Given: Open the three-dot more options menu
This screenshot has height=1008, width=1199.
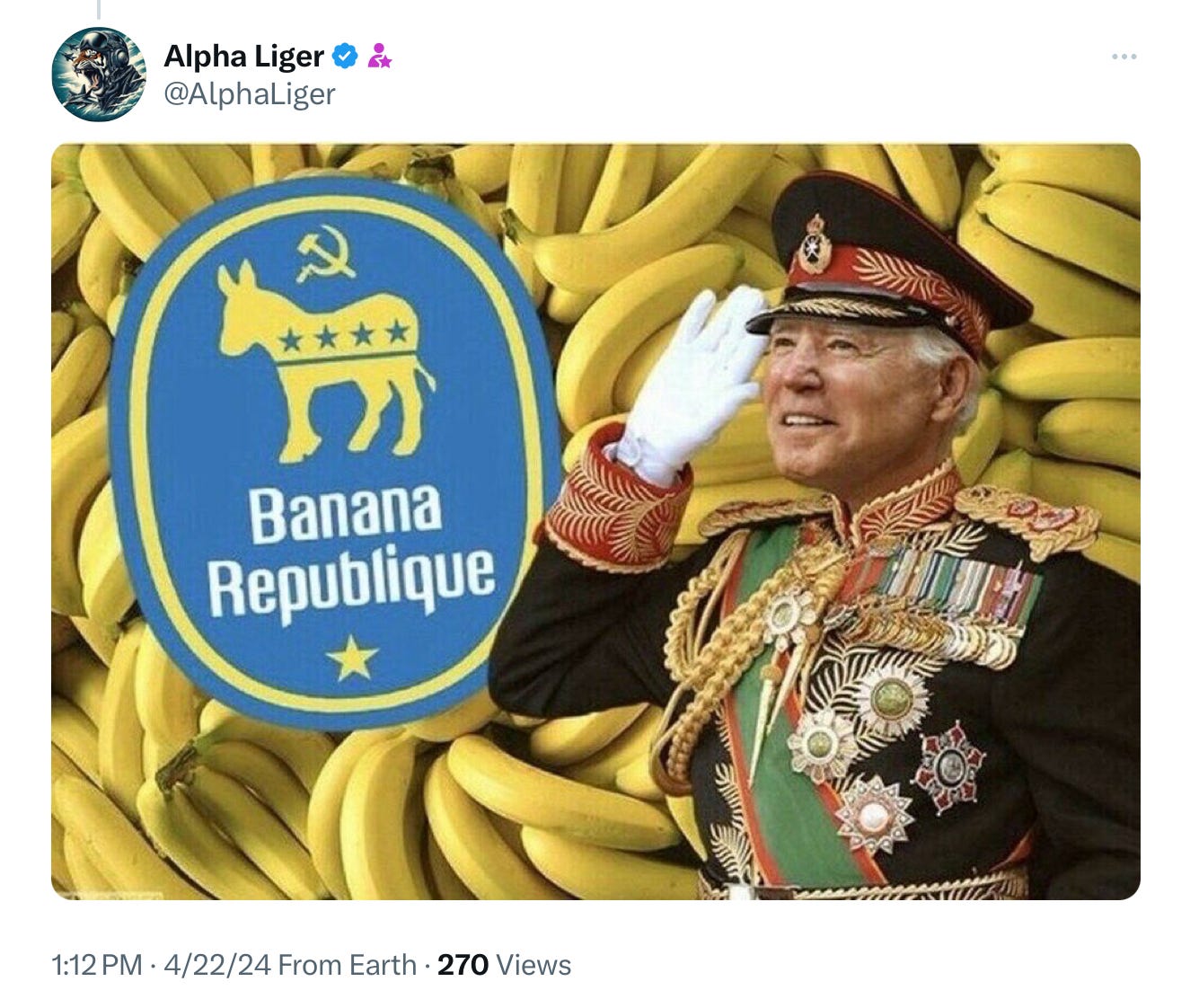Looking at the screenshot, I should 1124,57.
